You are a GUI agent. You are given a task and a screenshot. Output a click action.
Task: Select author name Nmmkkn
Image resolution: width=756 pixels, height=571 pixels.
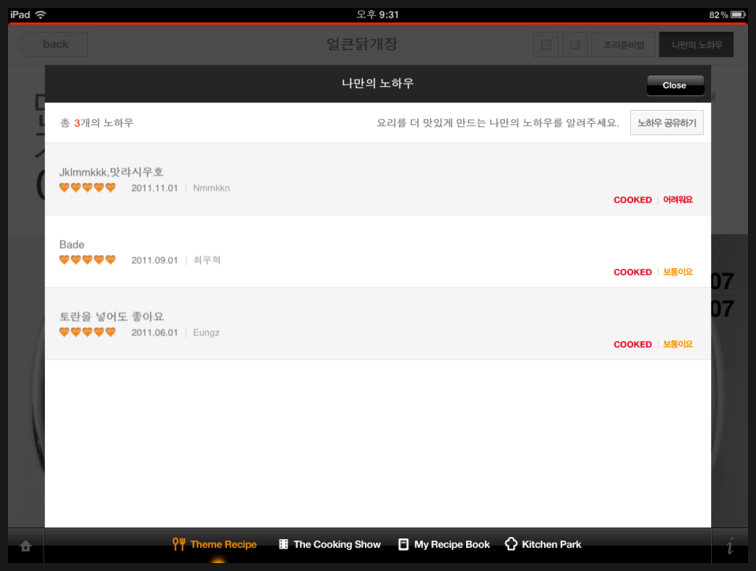pos(211,188)
